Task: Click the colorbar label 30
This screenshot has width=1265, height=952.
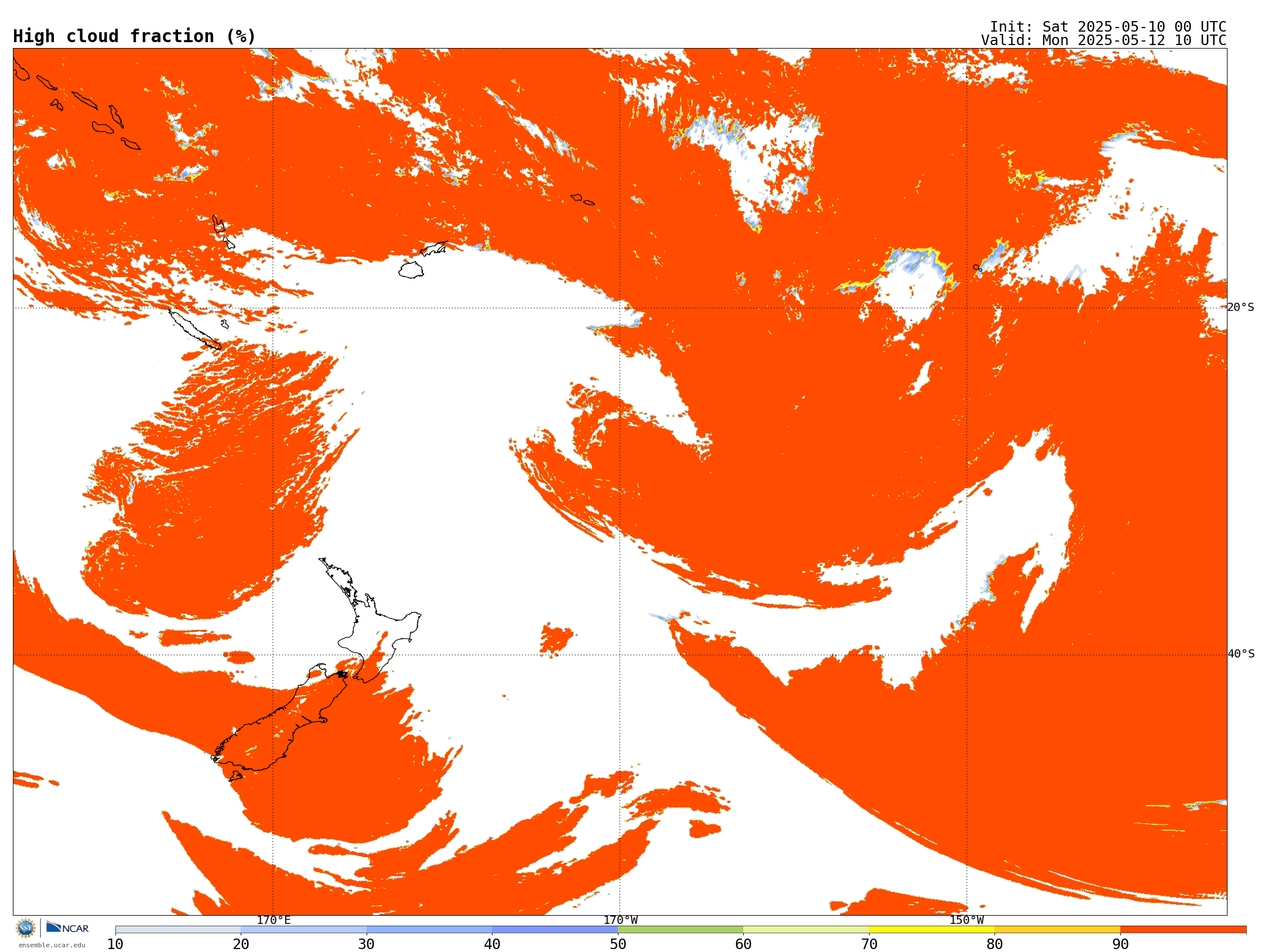Action: pos(367,944)
